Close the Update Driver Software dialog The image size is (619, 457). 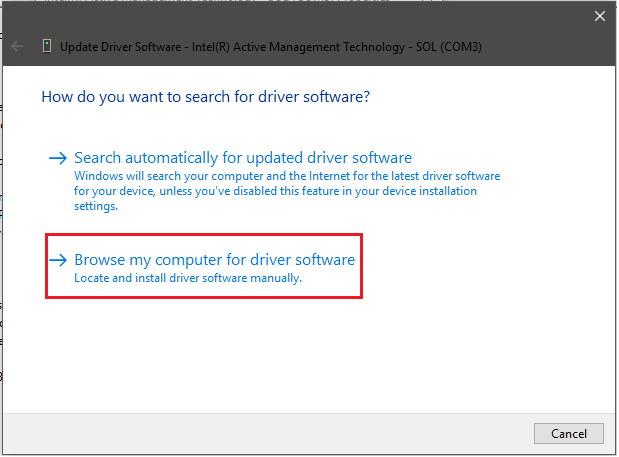tap(600, 16)
